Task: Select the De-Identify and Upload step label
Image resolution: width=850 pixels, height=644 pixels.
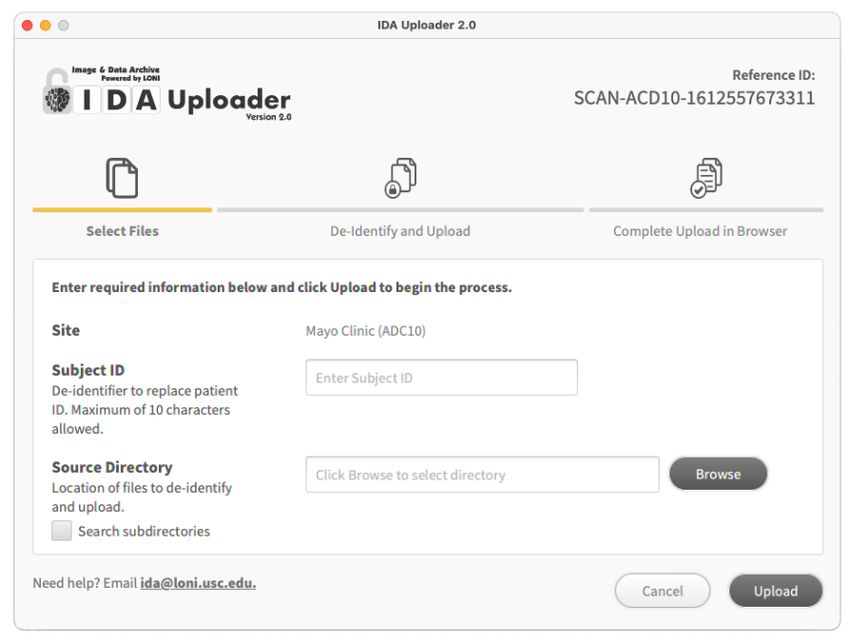Action: [x=400, y=231]
